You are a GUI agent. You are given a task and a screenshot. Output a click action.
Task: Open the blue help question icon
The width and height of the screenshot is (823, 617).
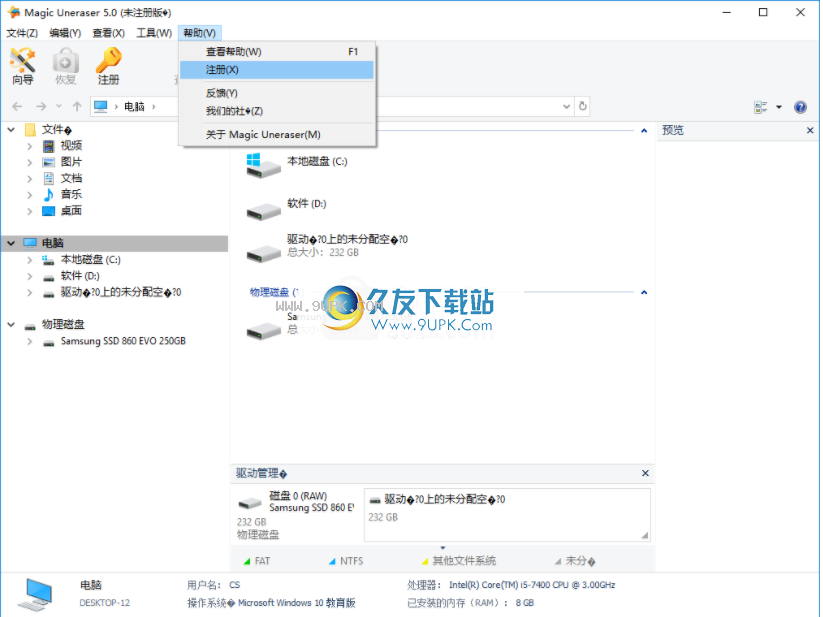coord(800,107)
